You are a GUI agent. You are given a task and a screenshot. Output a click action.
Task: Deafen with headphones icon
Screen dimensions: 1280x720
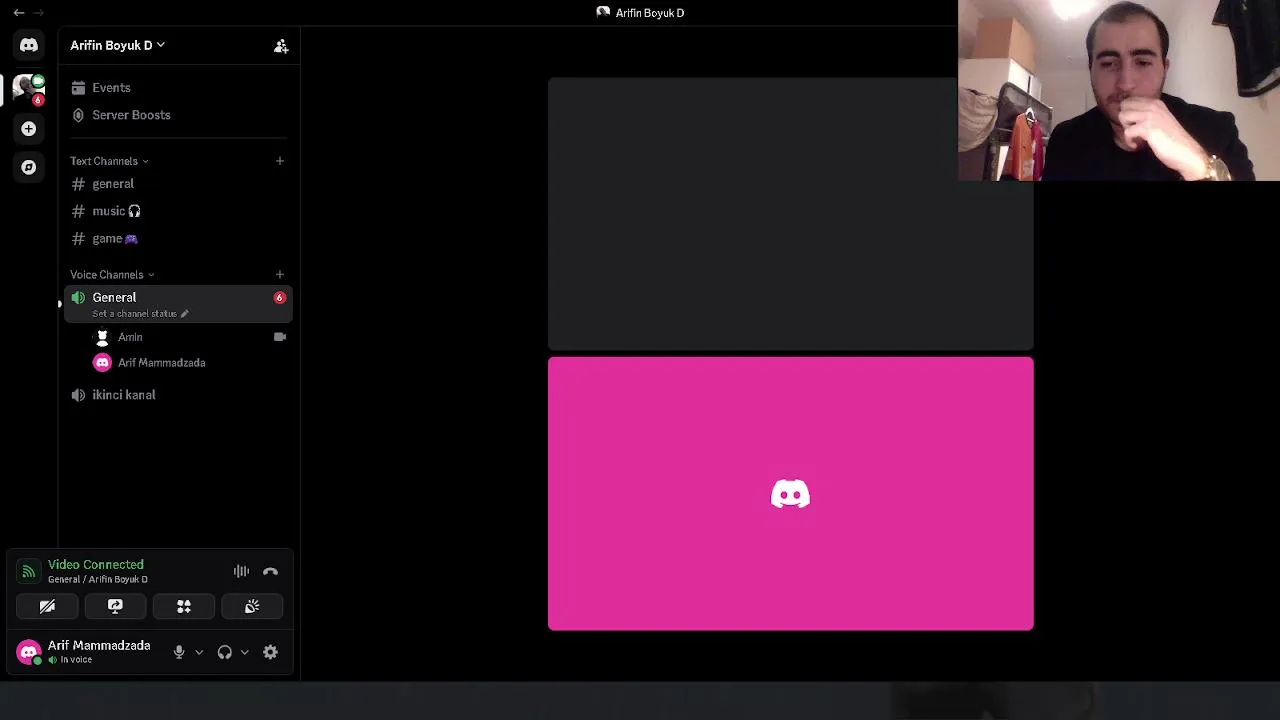point(225,652)
